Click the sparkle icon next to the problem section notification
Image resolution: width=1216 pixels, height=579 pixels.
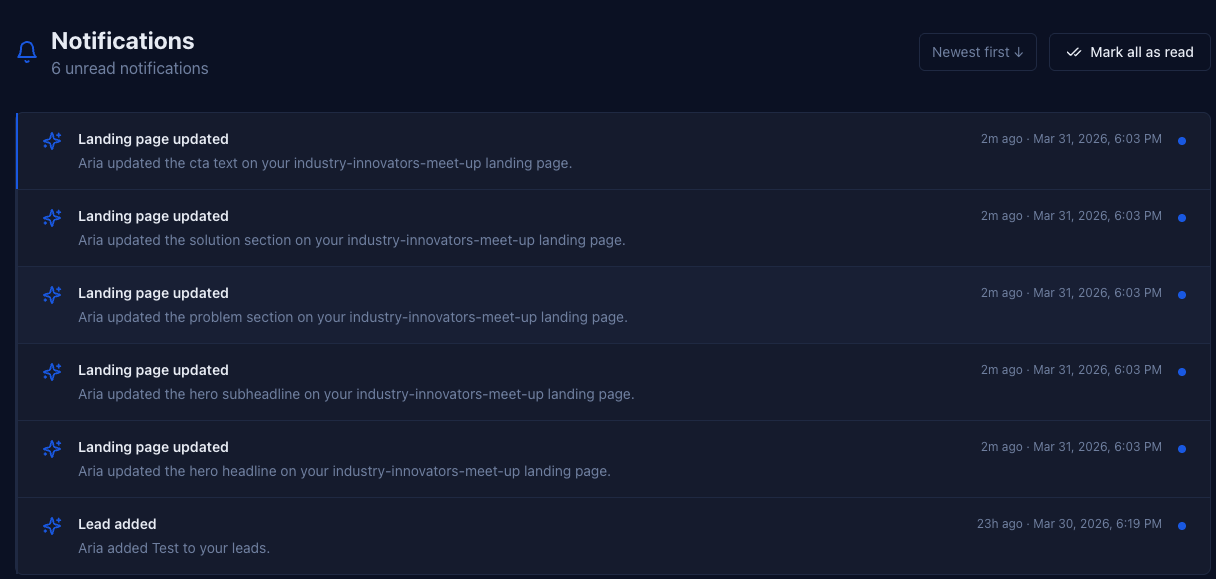[x=52, y=294]
